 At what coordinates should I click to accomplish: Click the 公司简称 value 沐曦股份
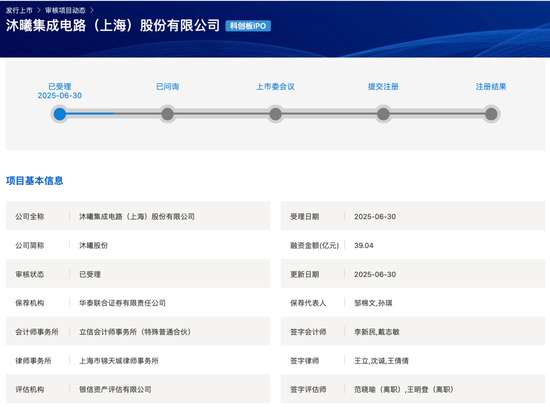tap(93, 246)
